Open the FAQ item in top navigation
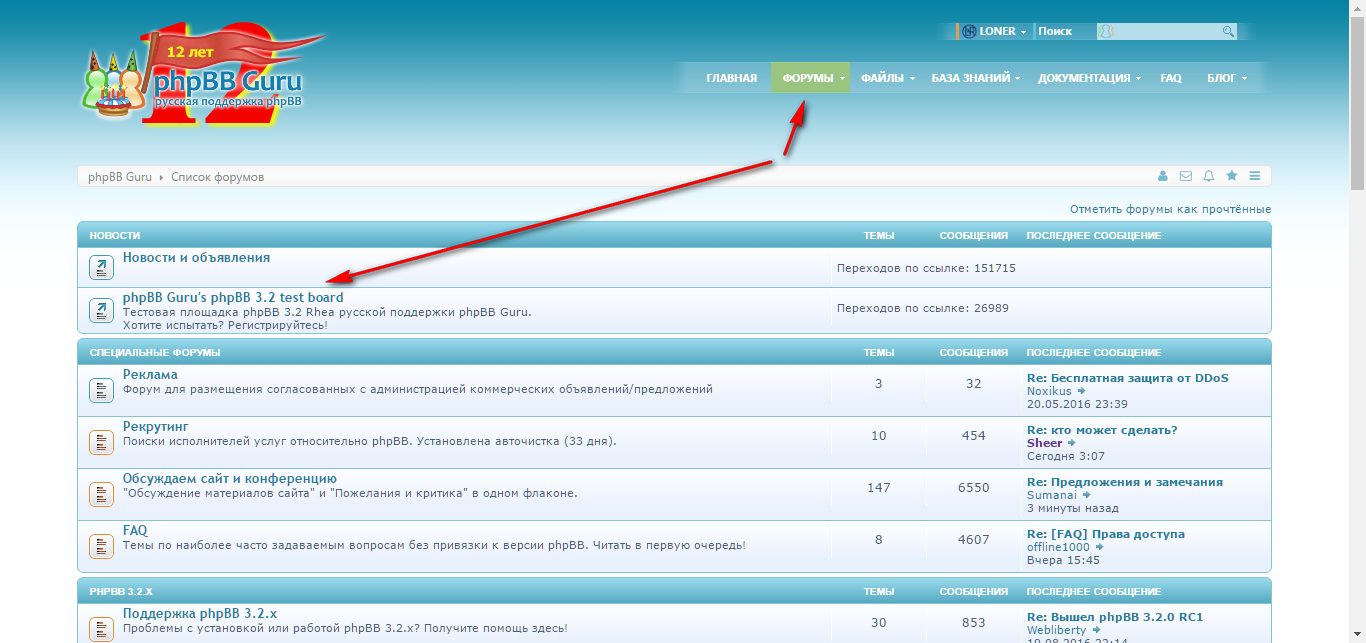This screenshot has height=643, width=1366. coord(1171,78)
